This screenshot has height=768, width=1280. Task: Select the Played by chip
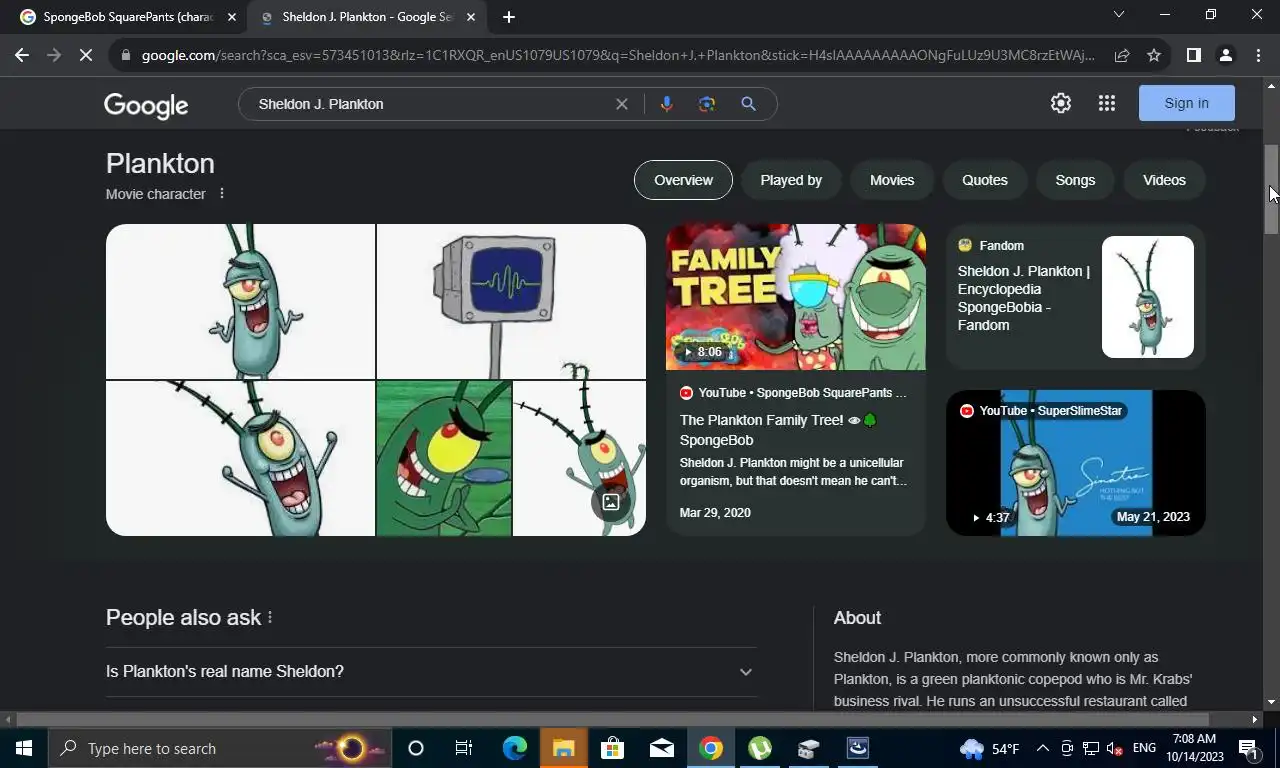(791, 180)
